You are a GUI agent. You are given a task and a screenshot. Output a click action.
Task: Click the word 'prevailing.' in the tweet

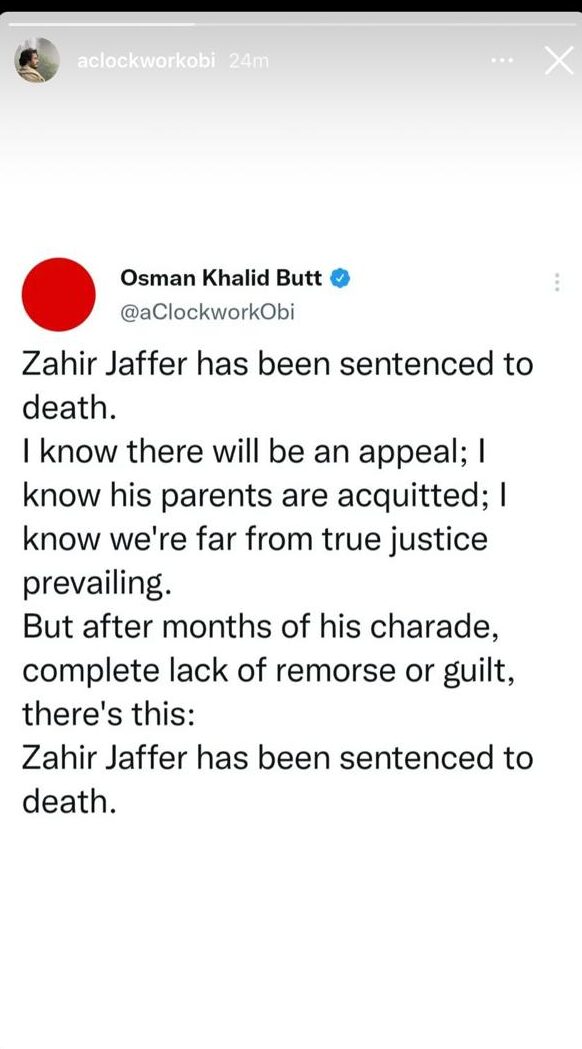[92, 583]
